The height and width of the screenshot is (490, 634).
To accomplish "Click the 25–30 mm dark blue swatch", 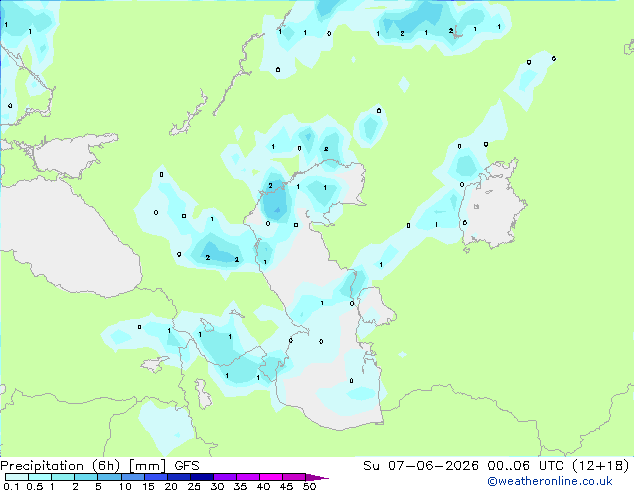I will 201,477.
